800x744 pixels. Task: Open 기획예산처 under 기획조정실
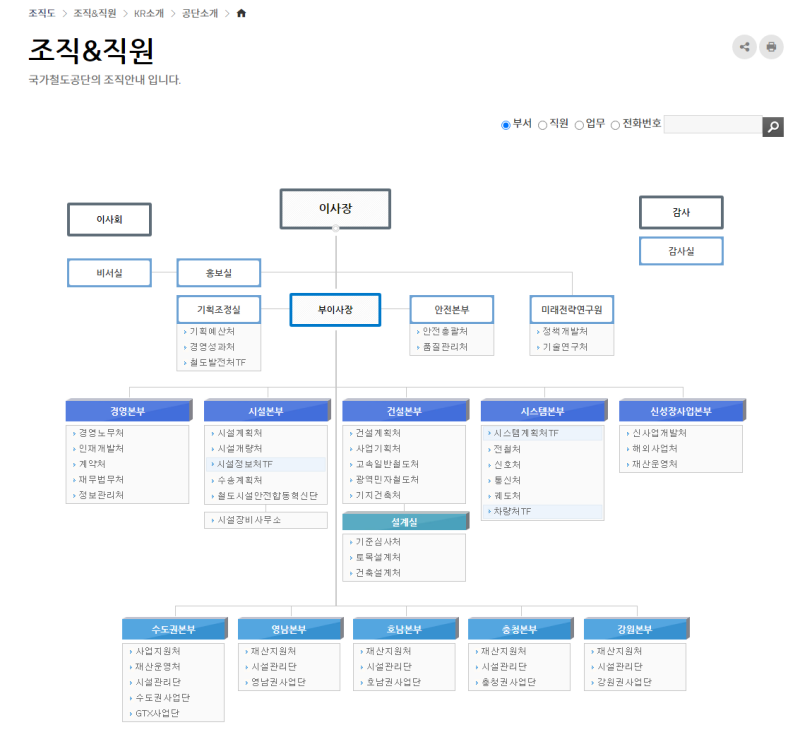[x=212, y=332]
